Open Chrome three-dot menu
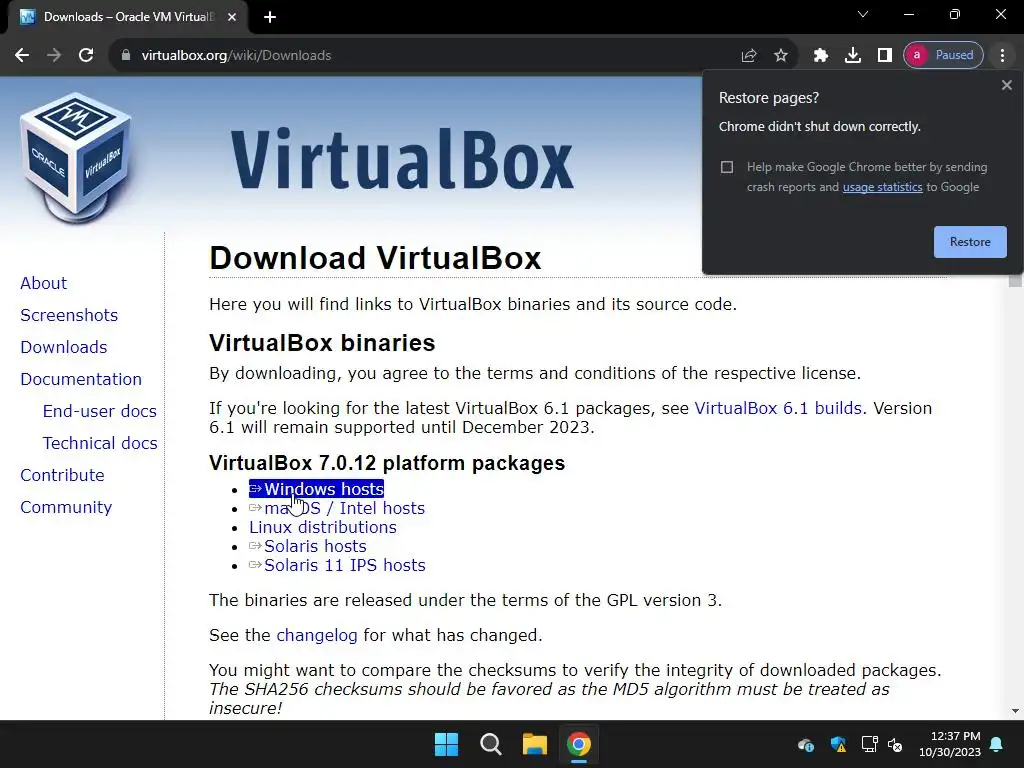This screenshot has width=1024, height=768. 1002,56
